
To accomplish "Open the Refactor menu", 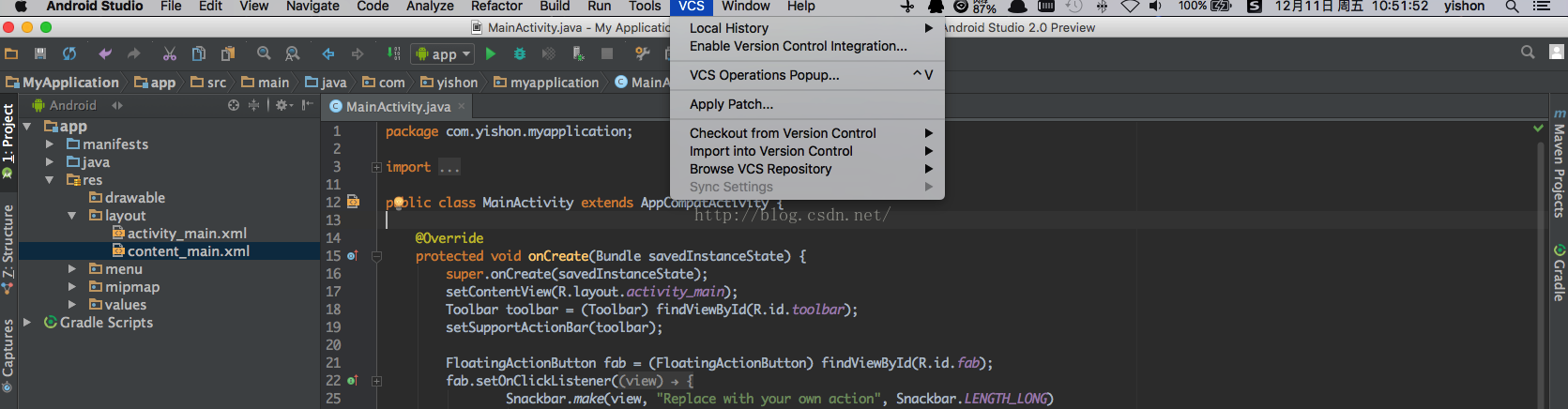I will point(496,7).
